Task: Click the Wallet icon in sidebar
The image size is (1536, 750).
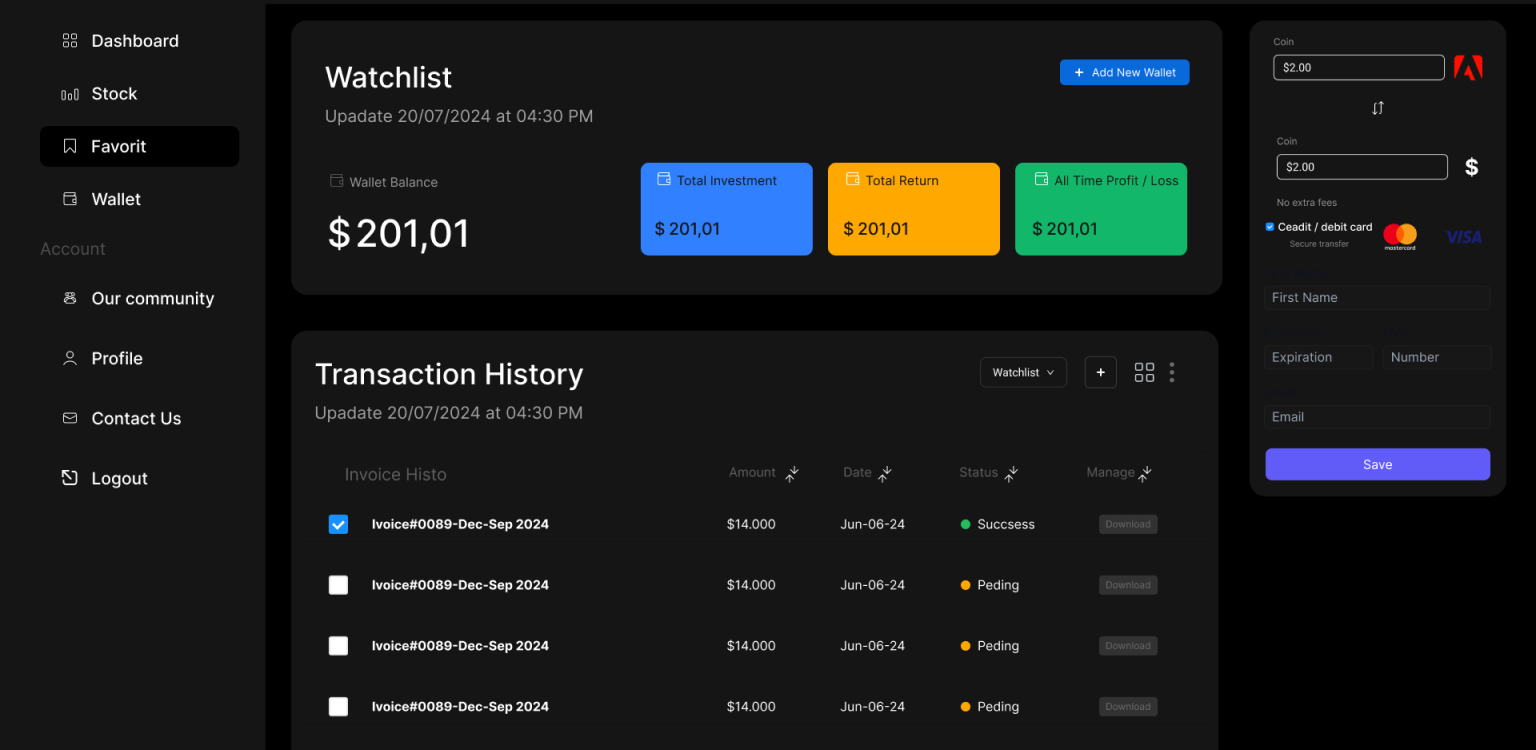Action: click(70, 199)
